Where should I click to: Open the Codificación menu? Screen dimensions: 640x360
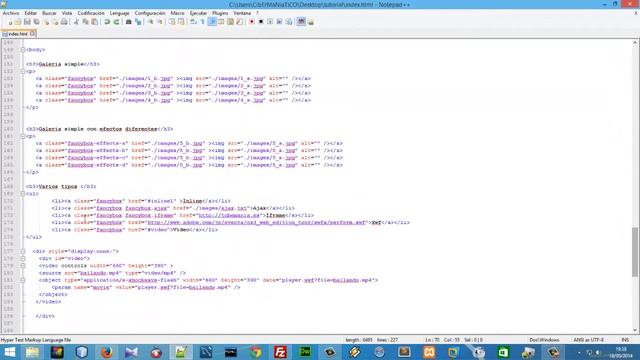(91, 13)
